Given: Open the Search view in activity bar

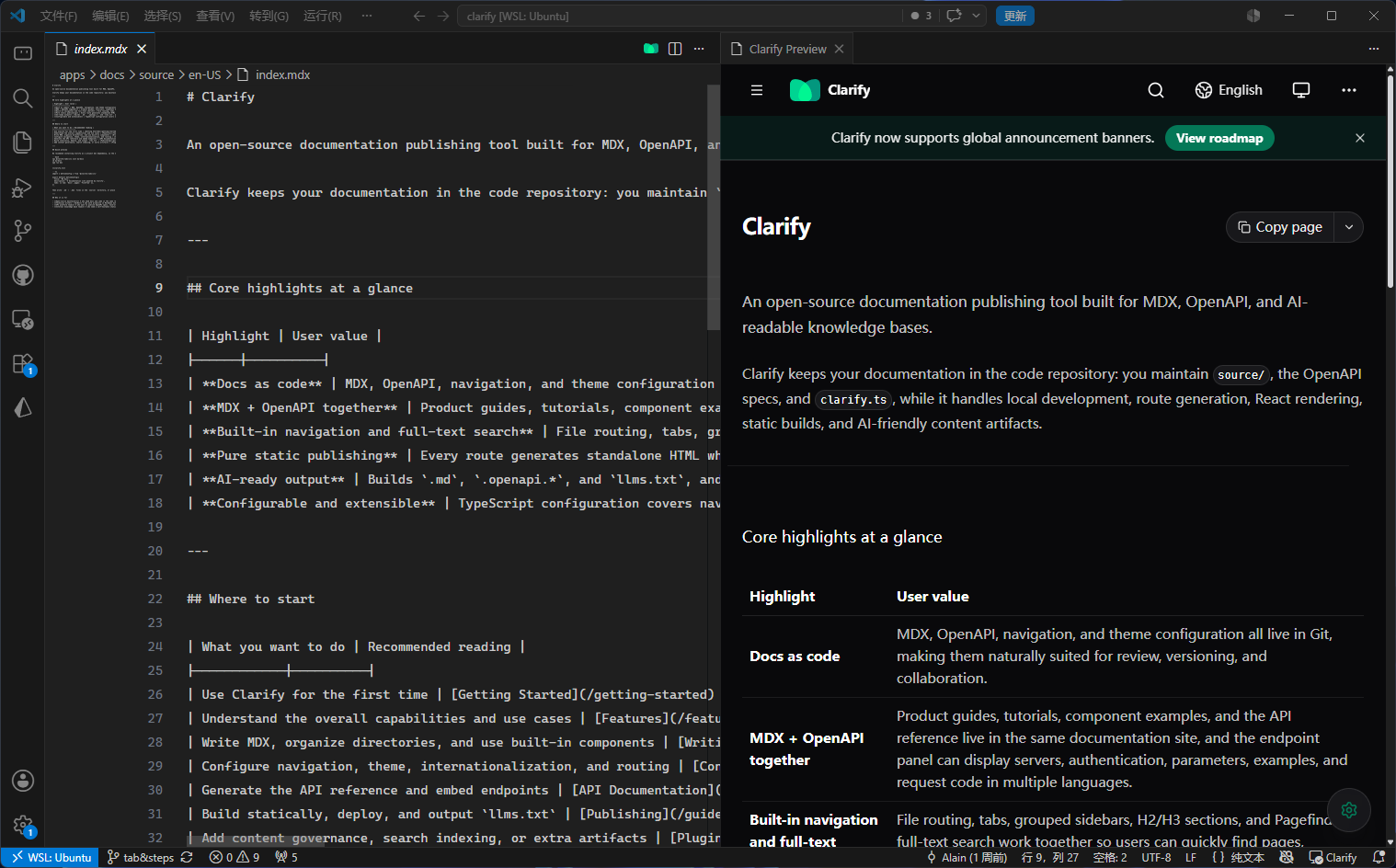Looking at the screenshot, I should pos(23,97).
